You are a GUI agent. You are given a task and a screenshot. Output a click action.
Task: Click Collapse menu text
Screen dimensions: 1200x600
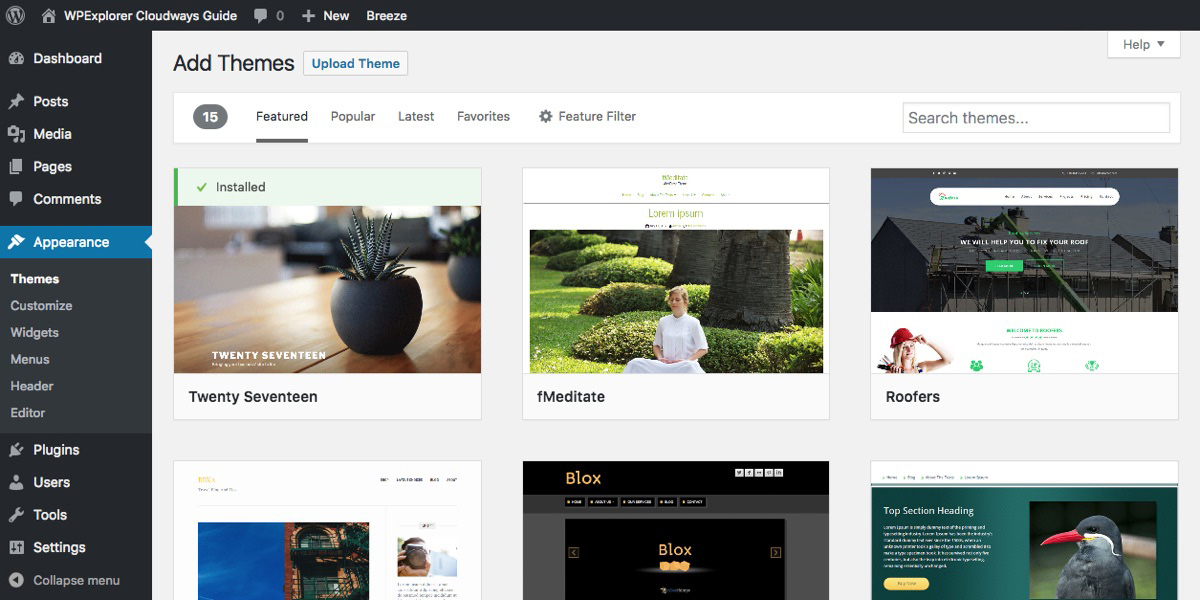pos(76,580)
